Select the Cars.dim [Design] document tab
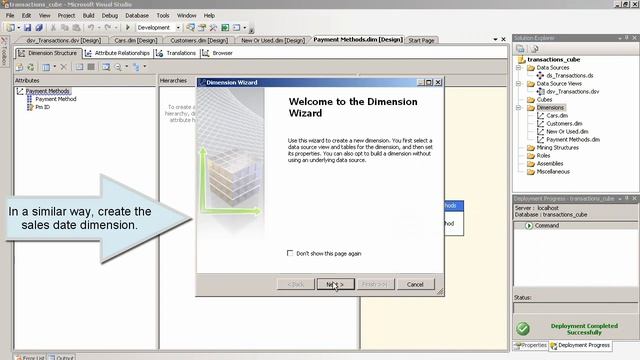Screen dimensions: 640x360 (136, 40)
